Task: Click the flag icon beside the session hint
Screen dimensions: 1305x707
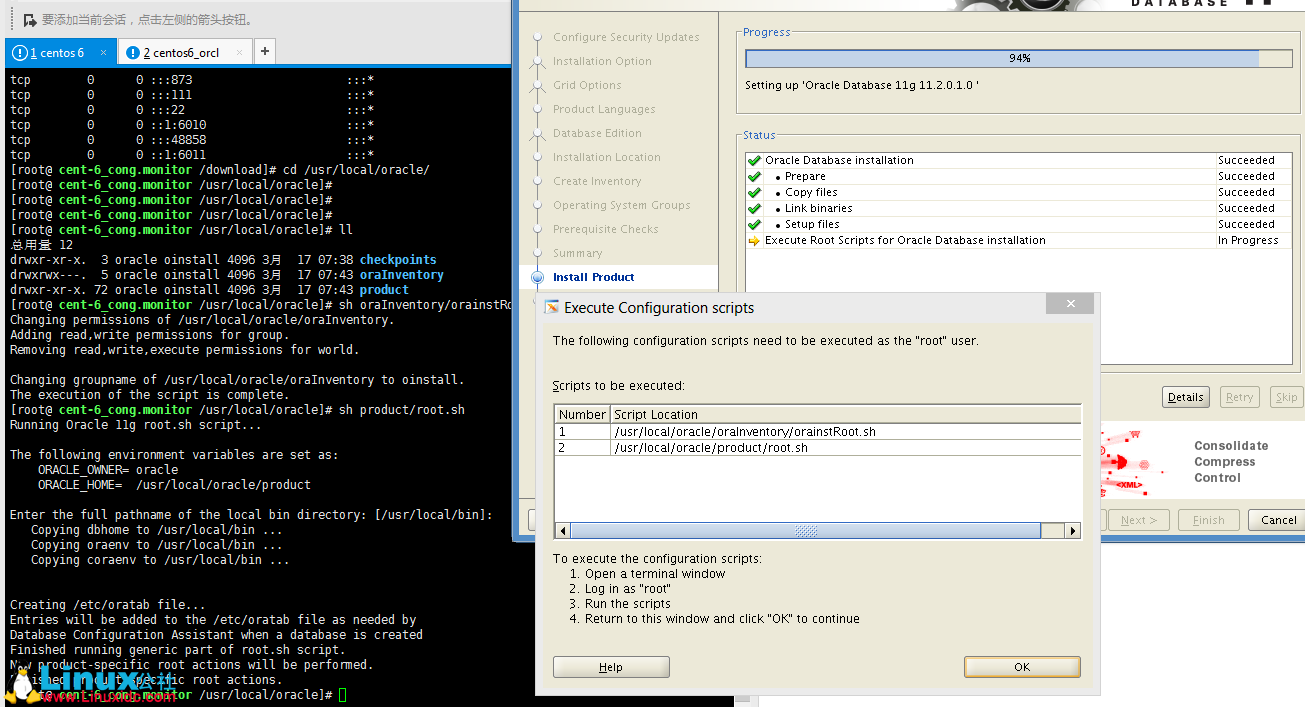Action: (30, 20)
